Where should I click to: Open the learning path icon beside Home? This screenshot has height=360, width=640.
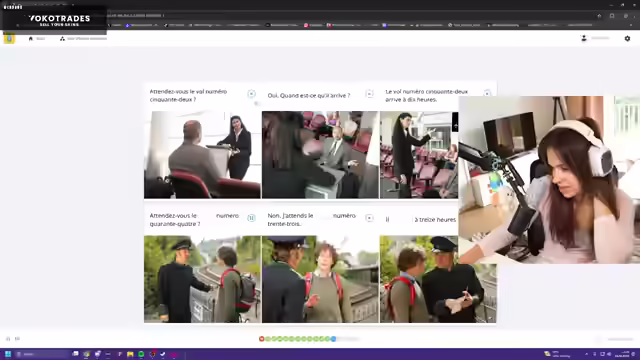tap(62, 38)
